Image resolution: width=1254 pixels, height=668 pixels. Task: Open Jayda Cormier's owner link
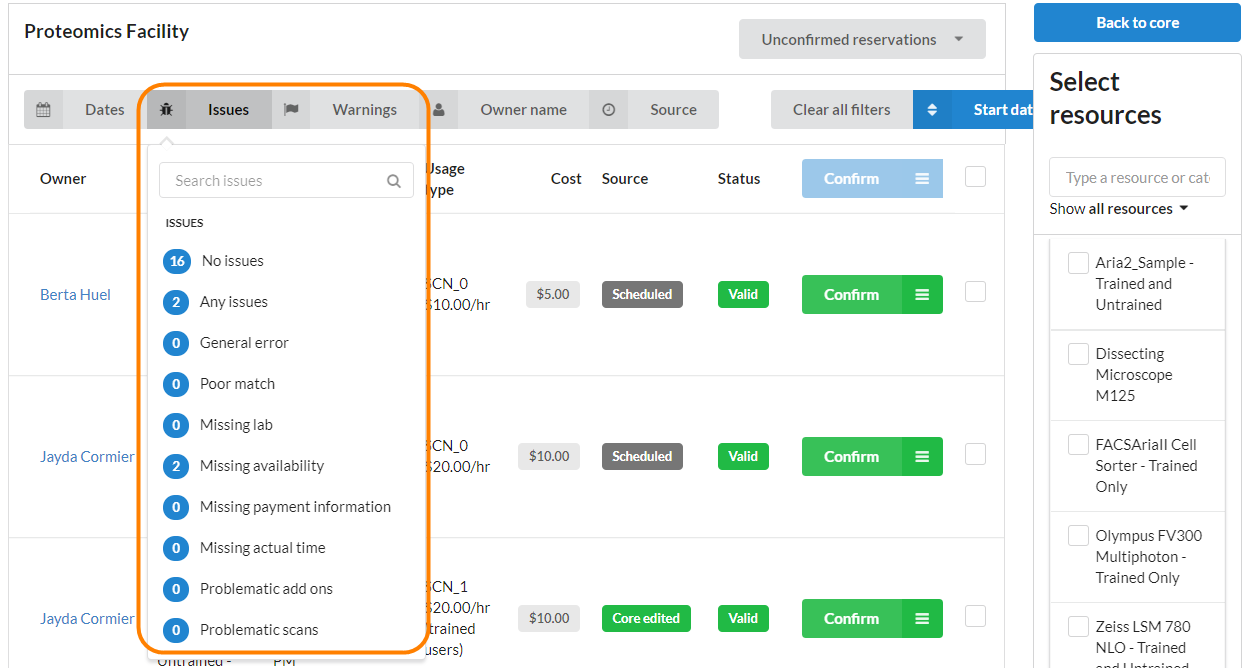coord(87,457)
